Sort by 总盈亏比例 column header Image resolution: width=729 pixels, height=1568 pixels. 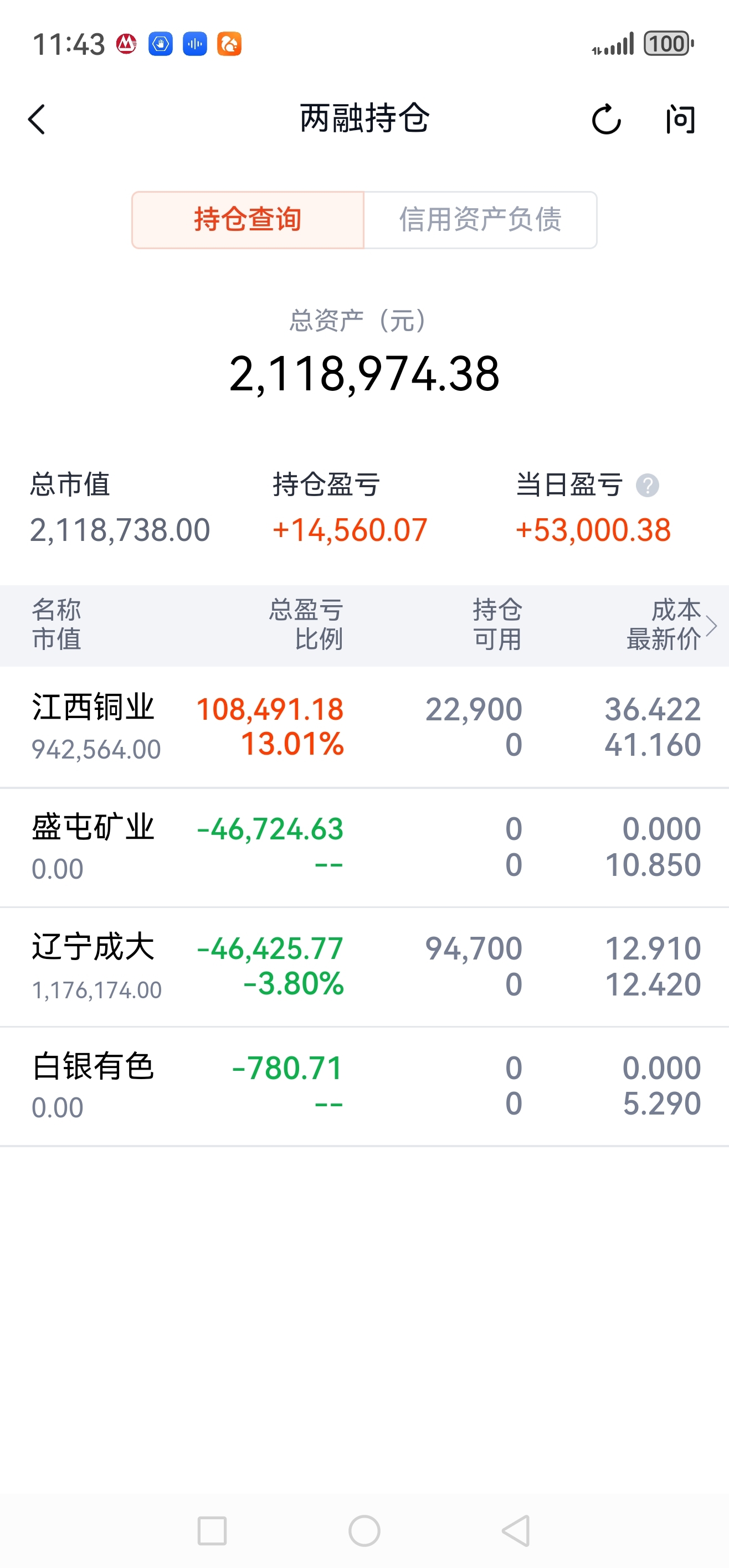(x=306, y=625)
